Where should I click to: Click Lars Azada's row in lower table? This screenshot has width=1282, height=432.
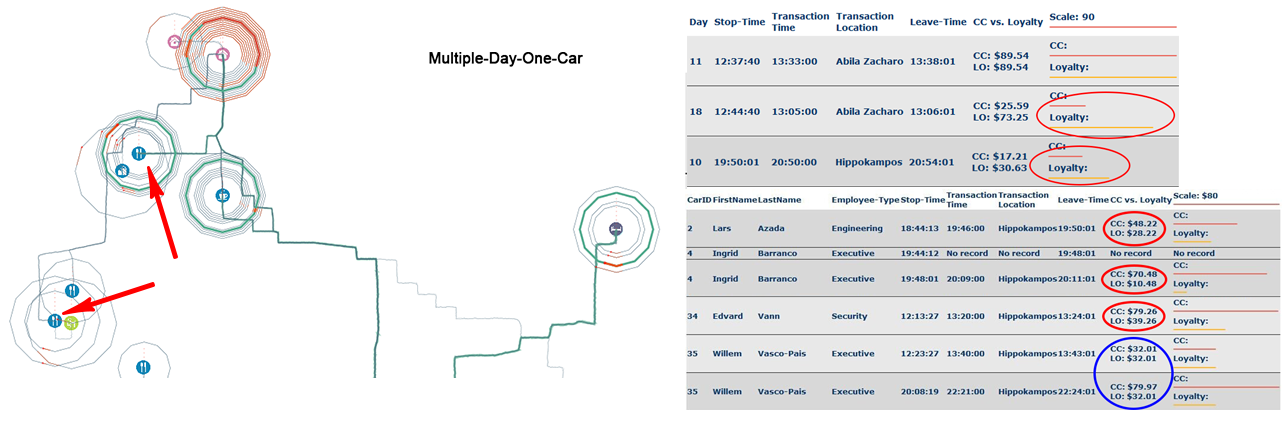pyautogui.click(x=860, y=228)
